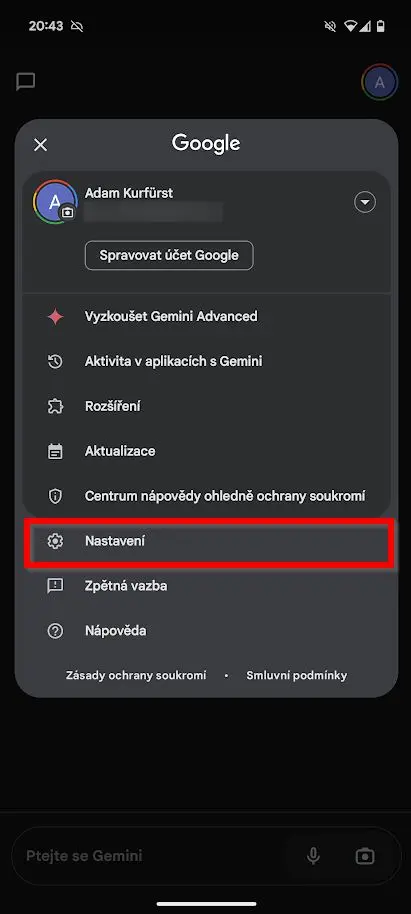Click the activity history clock icon
Screen dimensions: 411x914
click(55, 361)
